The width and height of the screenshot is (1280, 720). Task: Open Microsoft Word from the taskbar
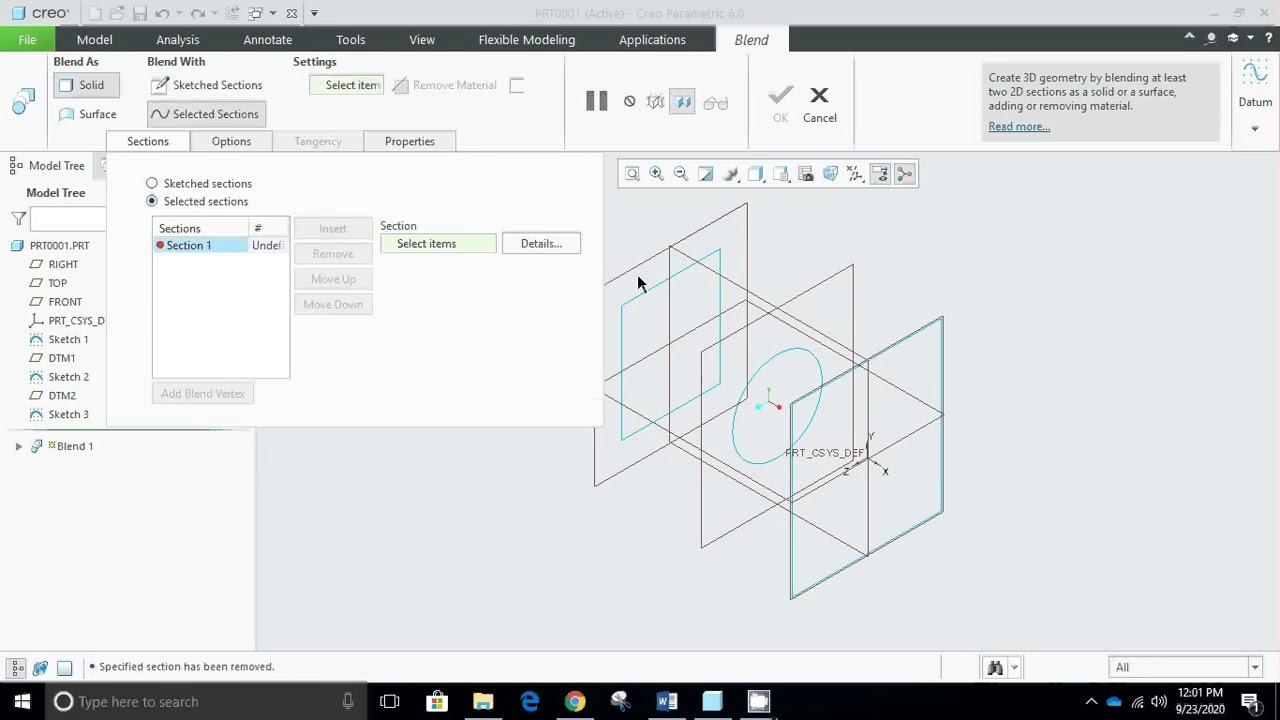667,701
